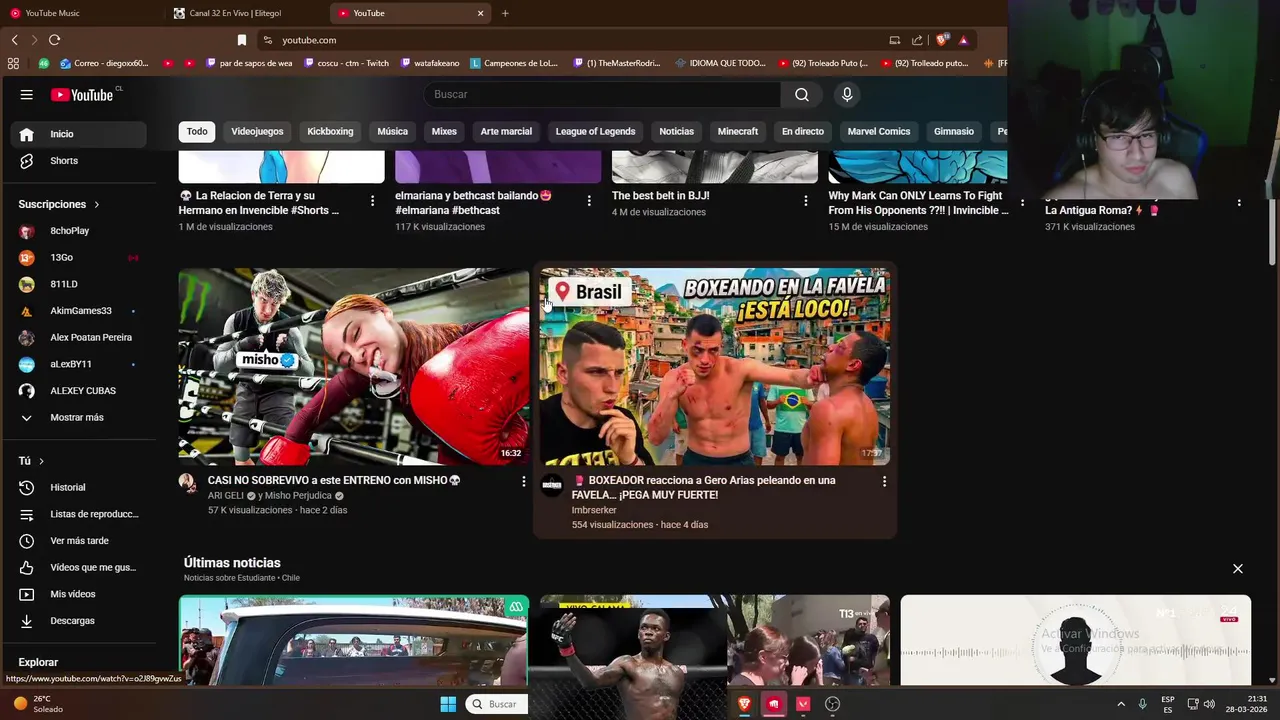Viewport: 1280px width, 720px height.
Task: Go to Inicio in sidebar
Action: [x=78, y=134]
